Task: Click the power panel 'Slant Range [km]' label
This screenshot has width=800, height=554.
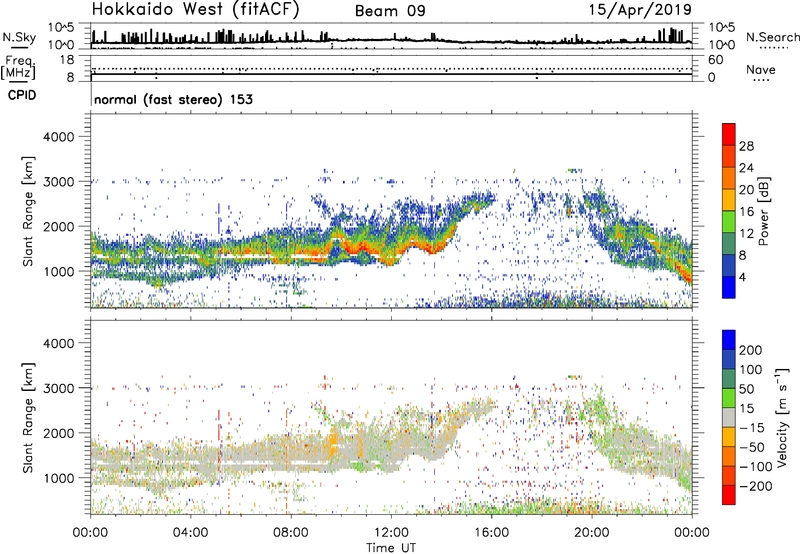Action: pyautogui.click(x=28, y=211)
